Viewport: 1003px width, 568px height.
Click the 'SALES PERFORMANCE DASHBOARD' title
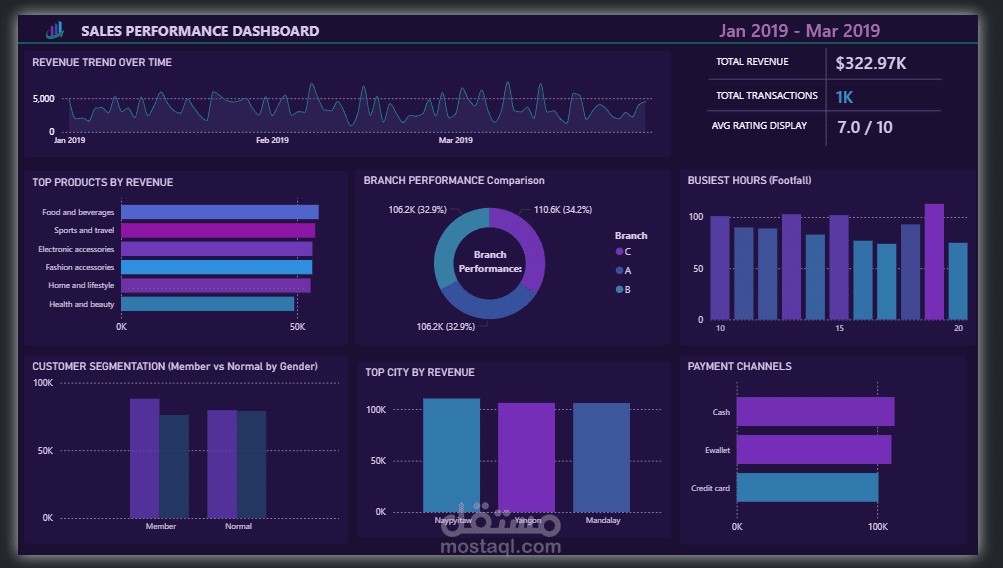point(200,31)
